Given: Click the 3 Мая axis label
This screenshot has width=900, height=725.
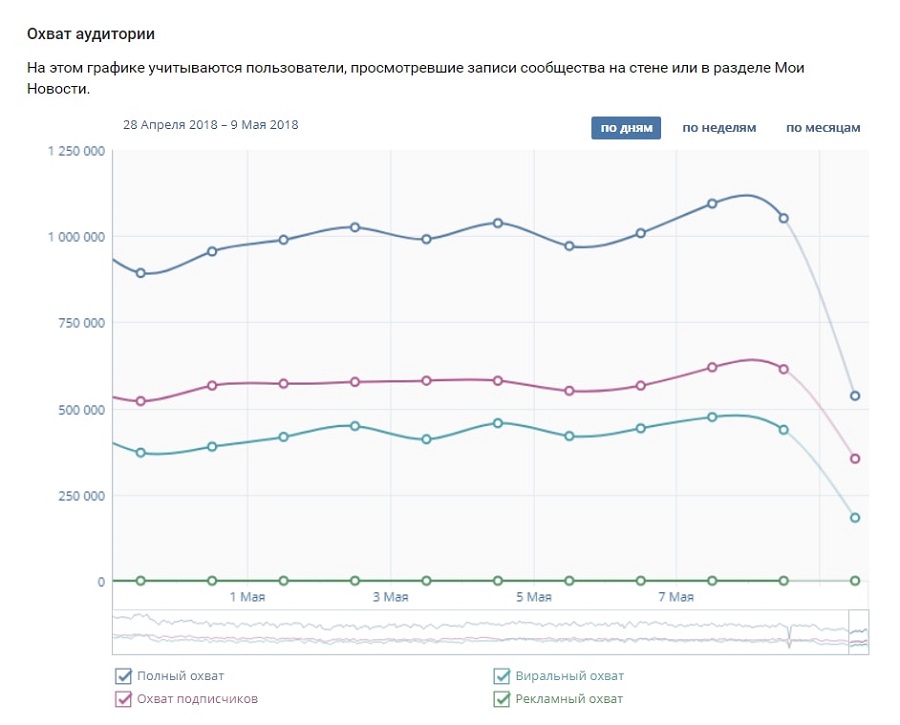Looking at the screenshot, I should pyautogui.click(x=390, y=597).
